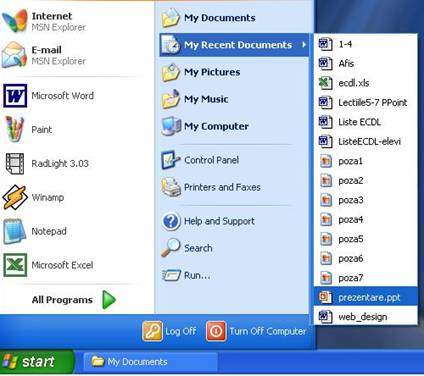
Task: Click the Control Panel icon
Action: pyautogui.click(x=171, y=160)
